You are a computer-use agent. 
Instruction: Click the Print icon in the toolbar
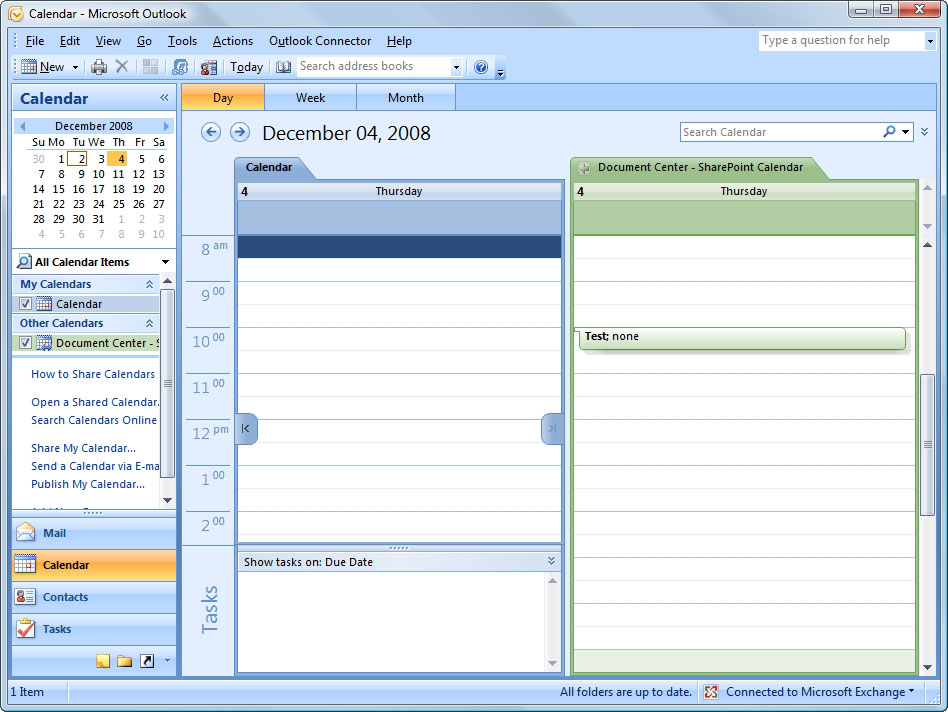coord(99,67)
